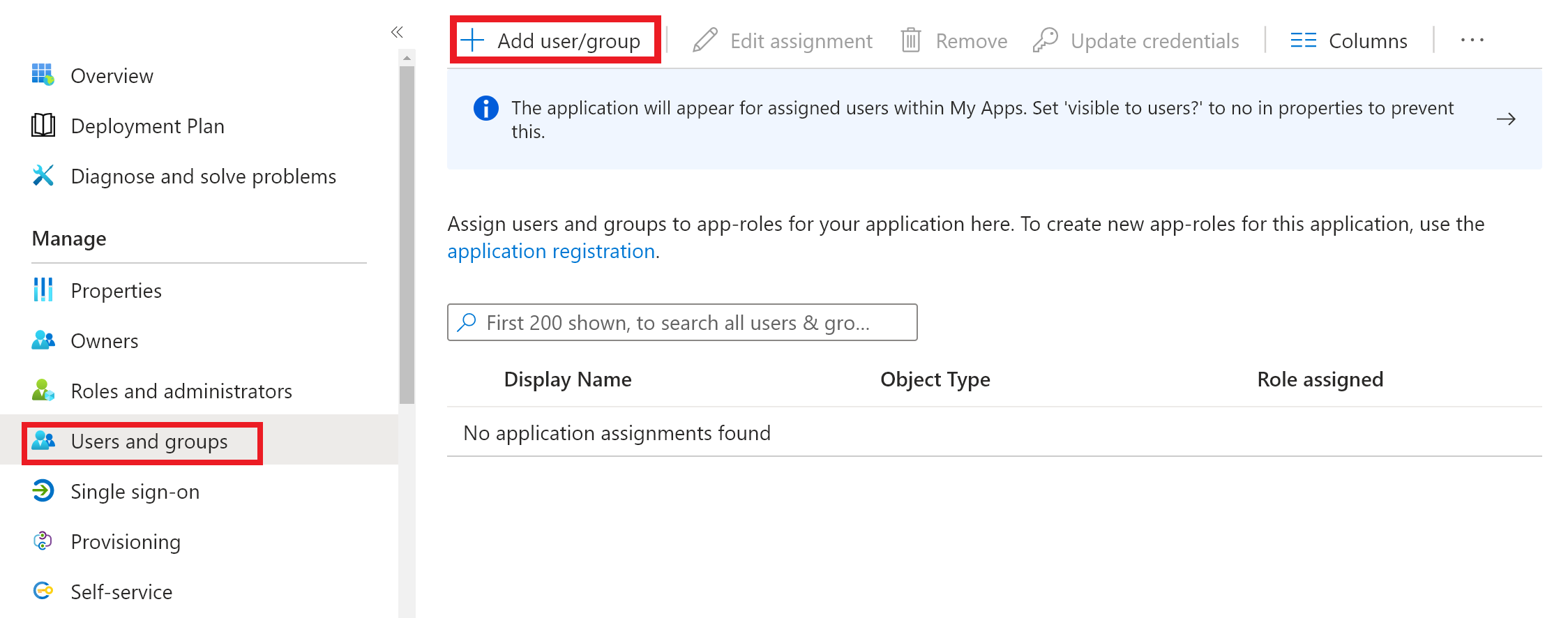Click the Provisioning icon
This screenshot has width=1568, height=618.
point(43,541)
